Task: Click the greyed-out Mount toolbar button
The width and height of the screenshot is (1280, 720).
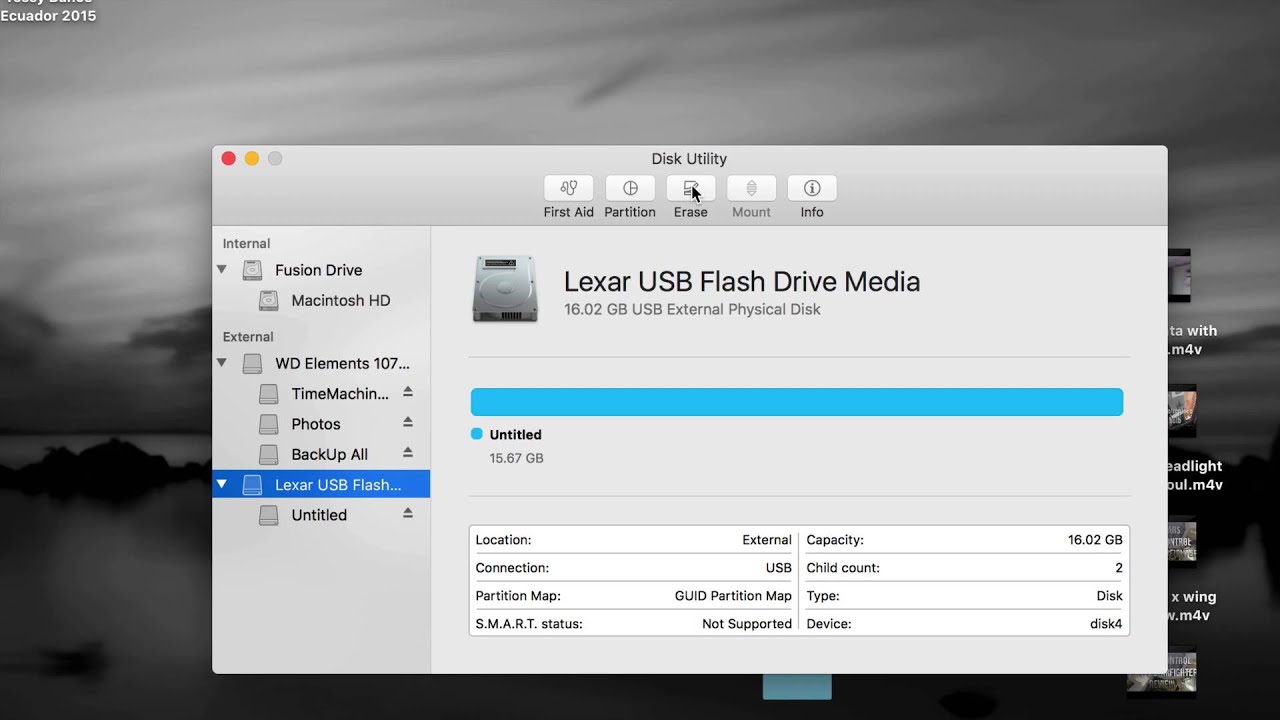Action: (x=751, y=188)
